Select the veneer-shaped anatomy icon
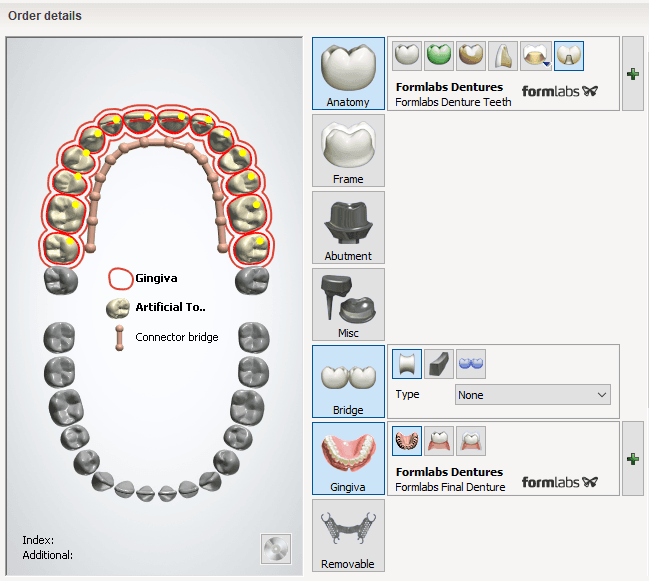 tap(505, 55)
